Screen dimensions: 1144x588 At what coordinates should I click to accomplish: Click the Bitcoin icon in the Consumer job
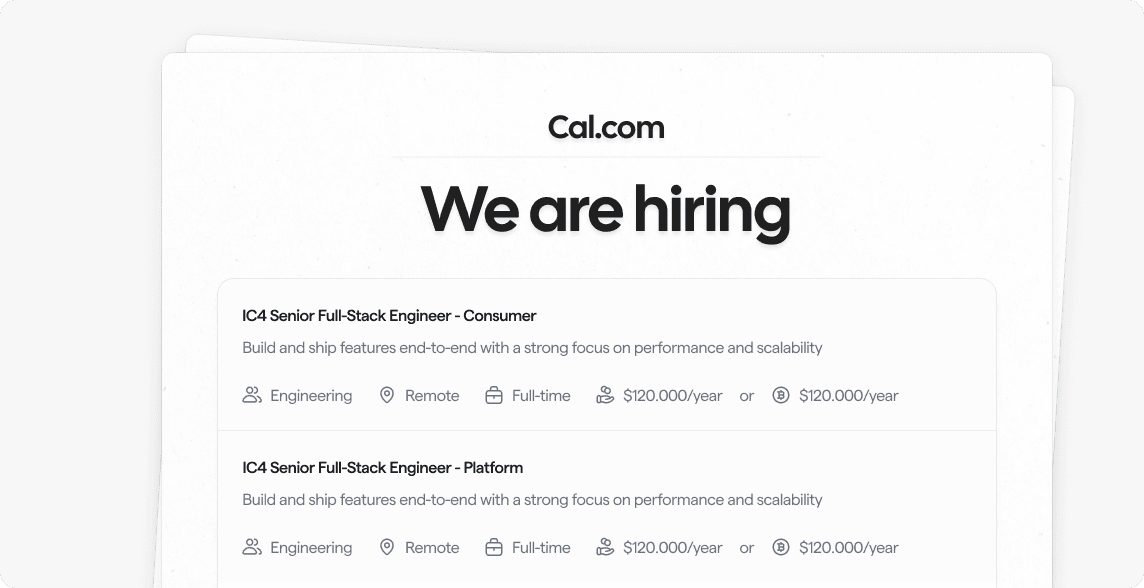coord(781,395)
